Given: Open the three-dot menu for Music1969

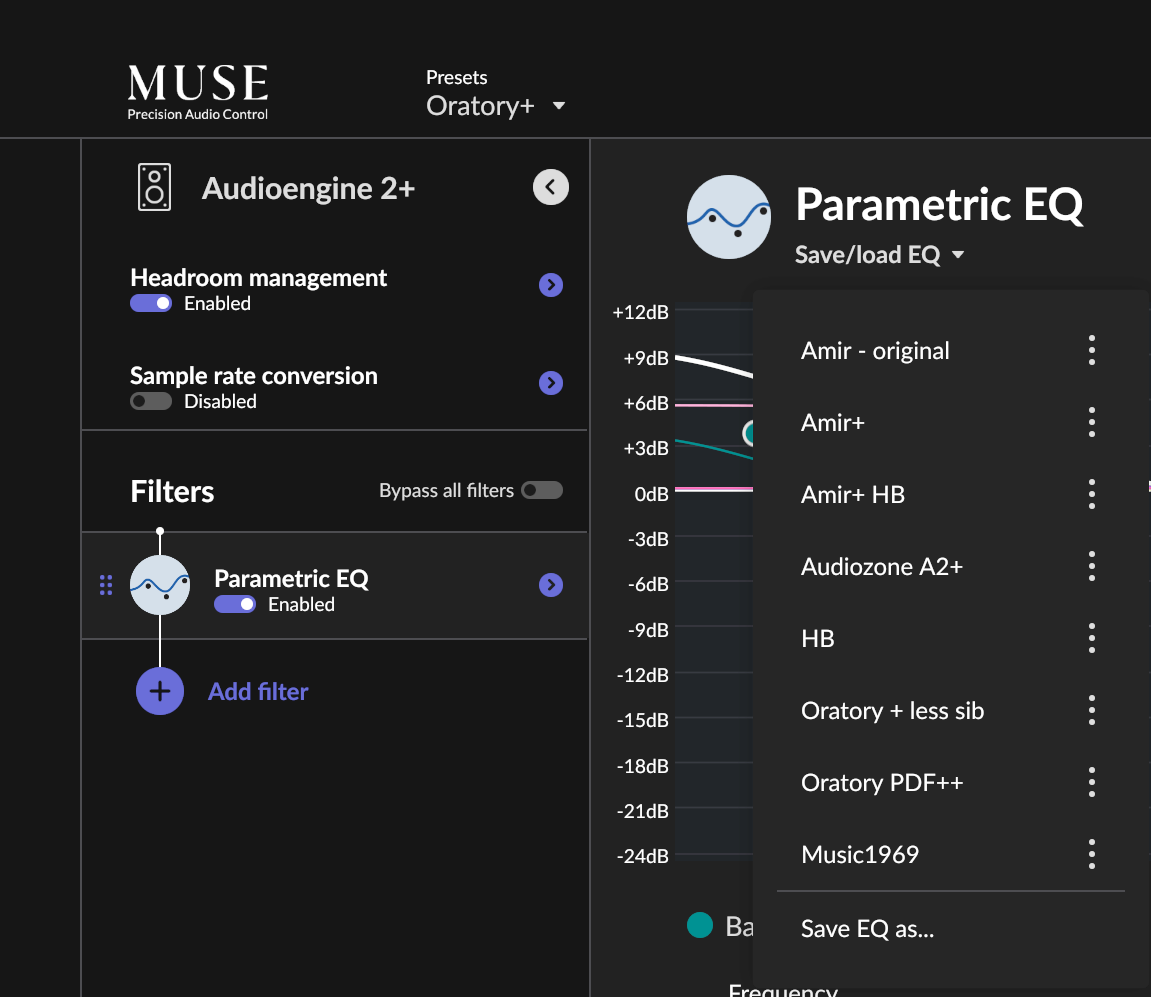Looking at the screenshot, I should pos(1091,854).
